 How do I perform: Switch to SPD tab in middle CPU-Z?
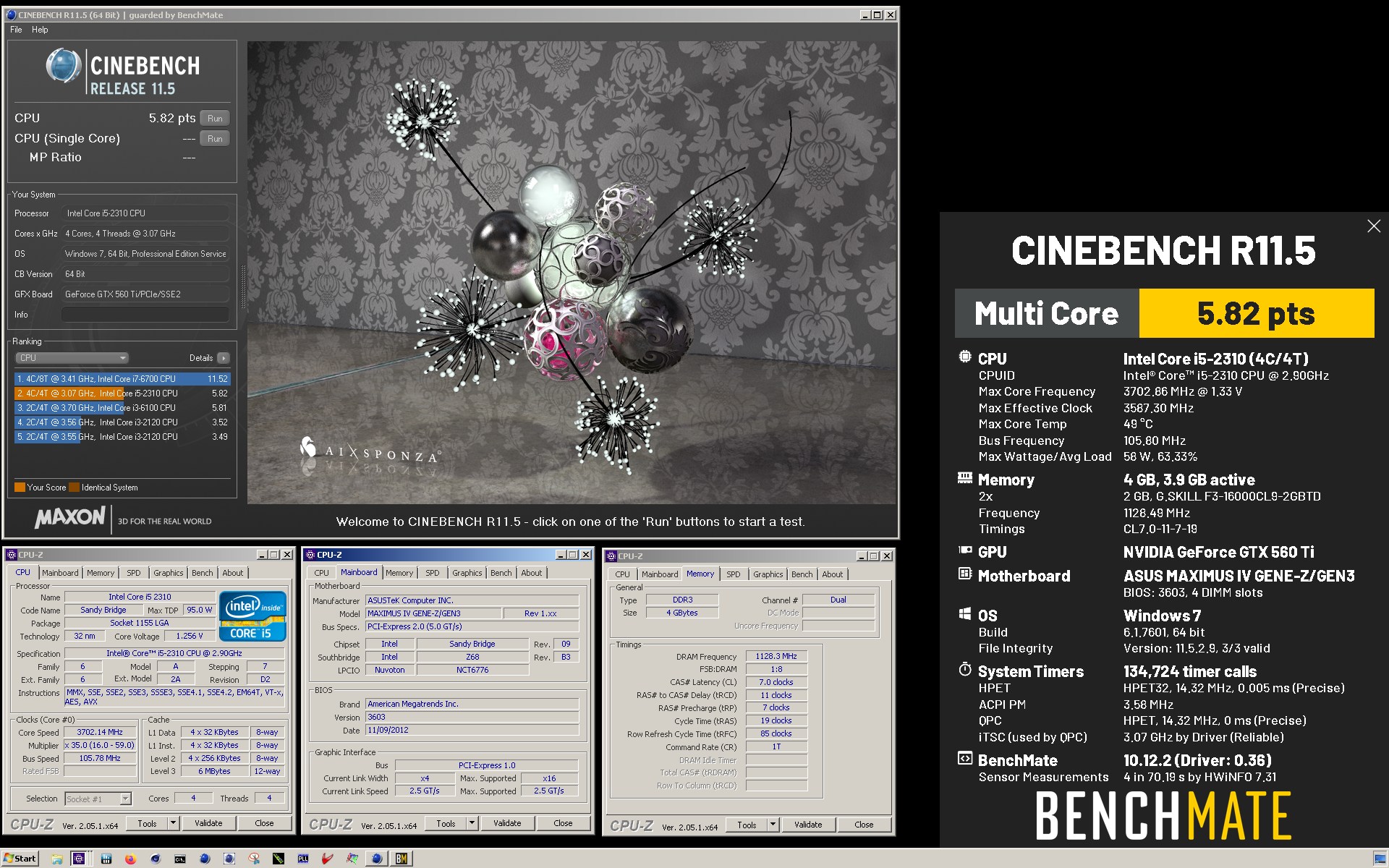432,573
